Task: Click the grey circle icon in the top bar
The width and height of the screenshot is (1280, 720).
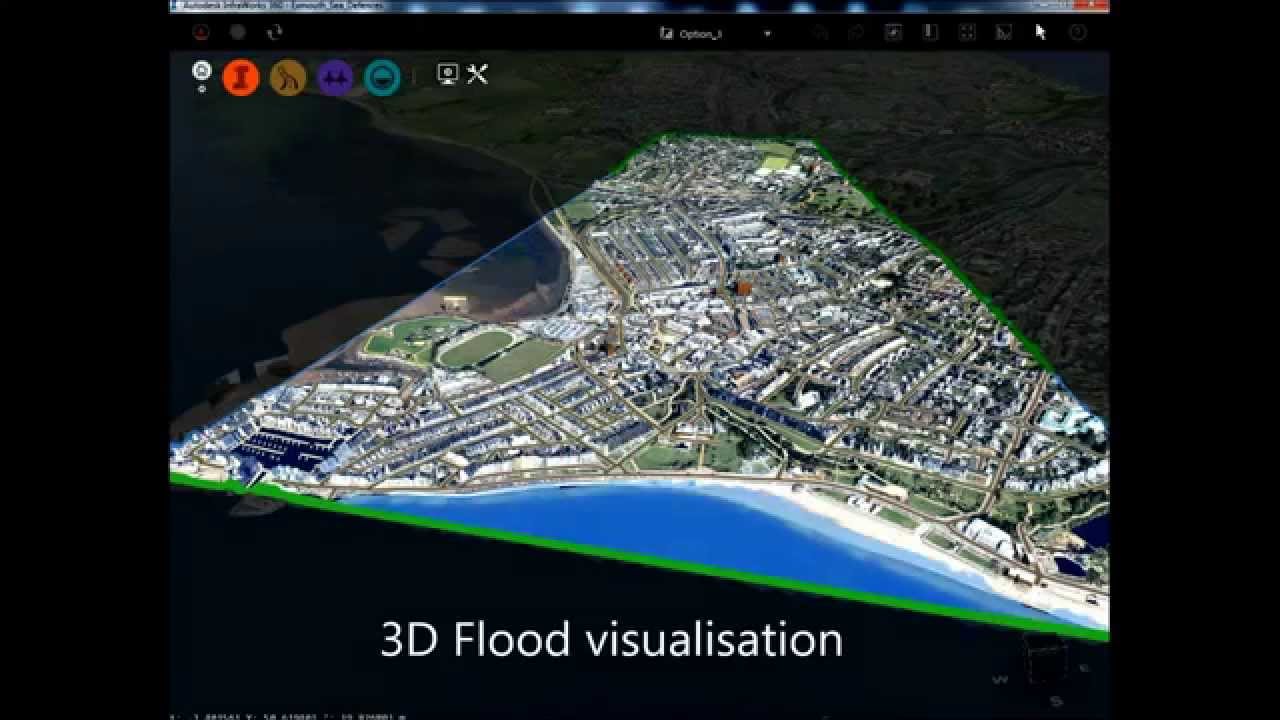Action: 238,32
